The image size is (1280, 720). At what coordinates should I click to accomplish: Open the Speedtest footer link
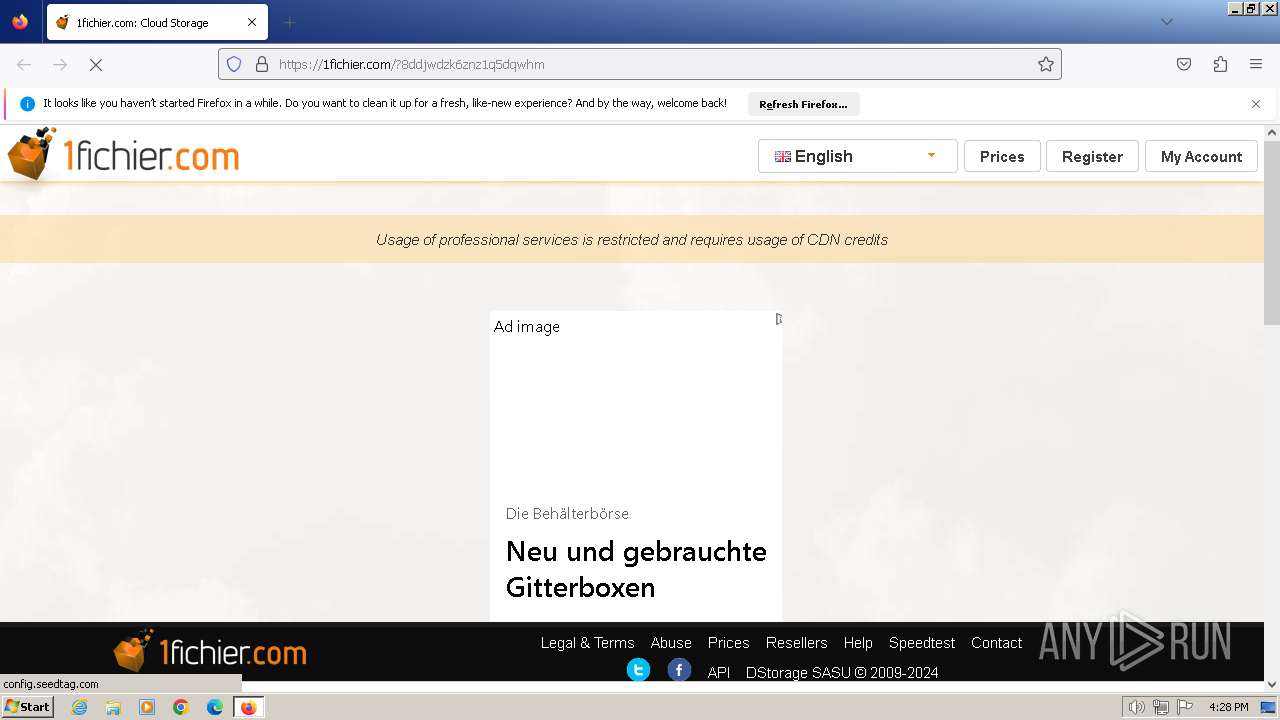click(922, 643)
